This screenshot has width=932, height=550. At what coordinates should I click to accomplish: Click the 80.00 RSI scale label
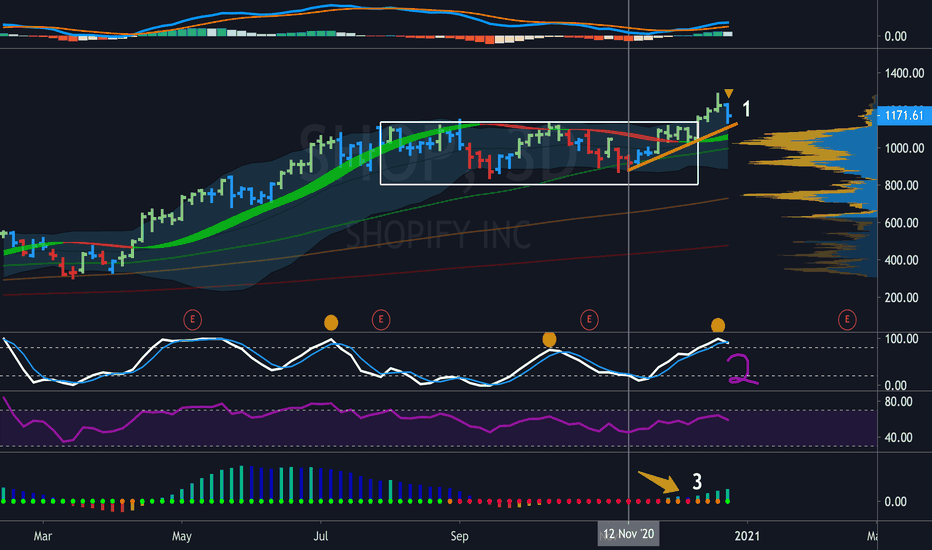tap(898, 402)
